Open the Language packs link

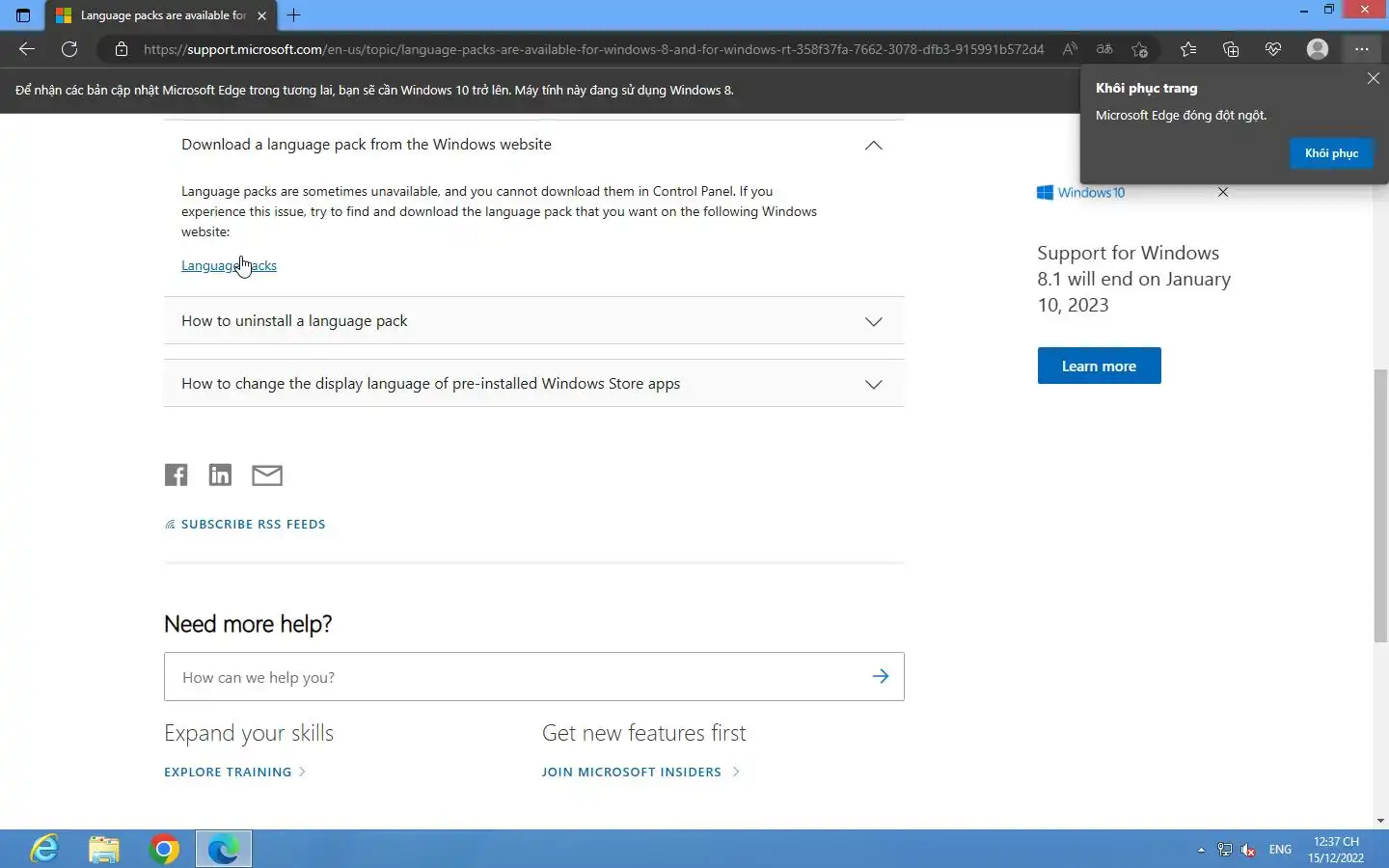coord(229,265)
